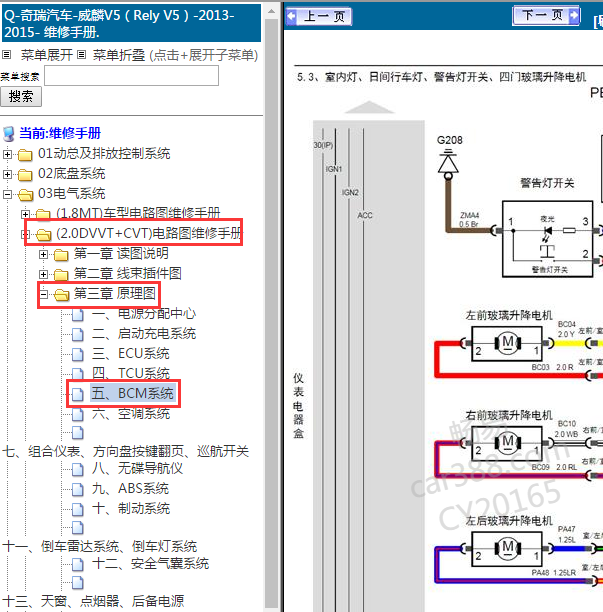
Task: Click the left panel vertical scrollbar thumb
Action: 271,312
